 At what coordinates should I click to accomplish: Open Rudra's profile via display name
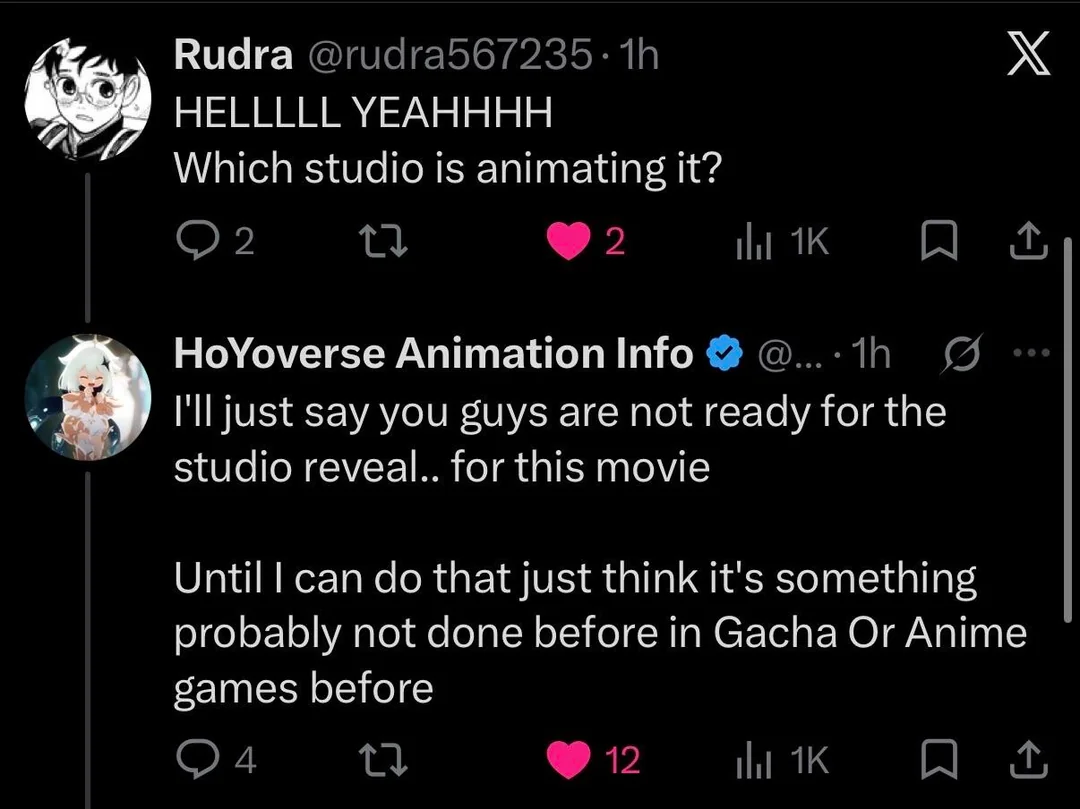pos(233,54)
